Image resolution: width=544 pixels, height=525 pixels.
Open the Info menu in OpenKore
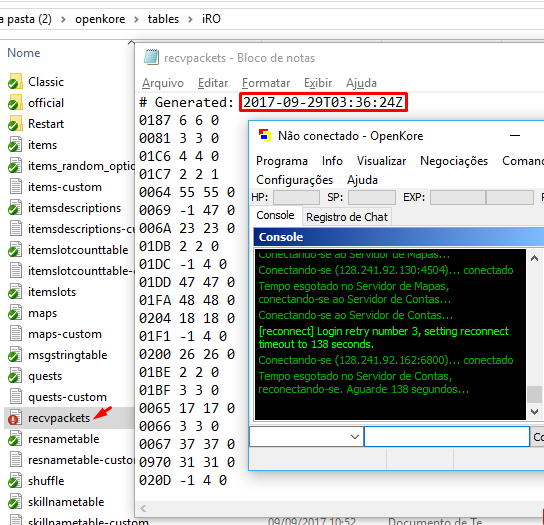pos(332,161)
